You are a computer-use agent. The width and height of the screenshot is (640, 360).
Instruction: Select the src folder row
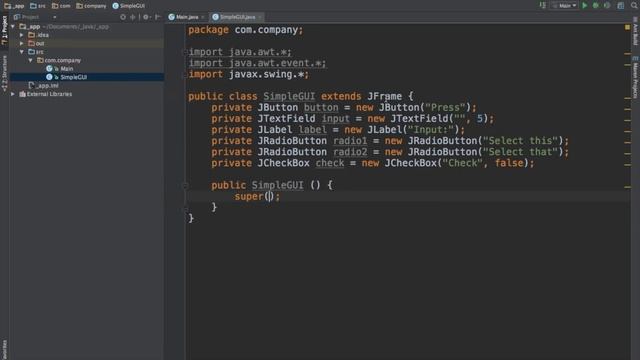[x=87, y=52]
